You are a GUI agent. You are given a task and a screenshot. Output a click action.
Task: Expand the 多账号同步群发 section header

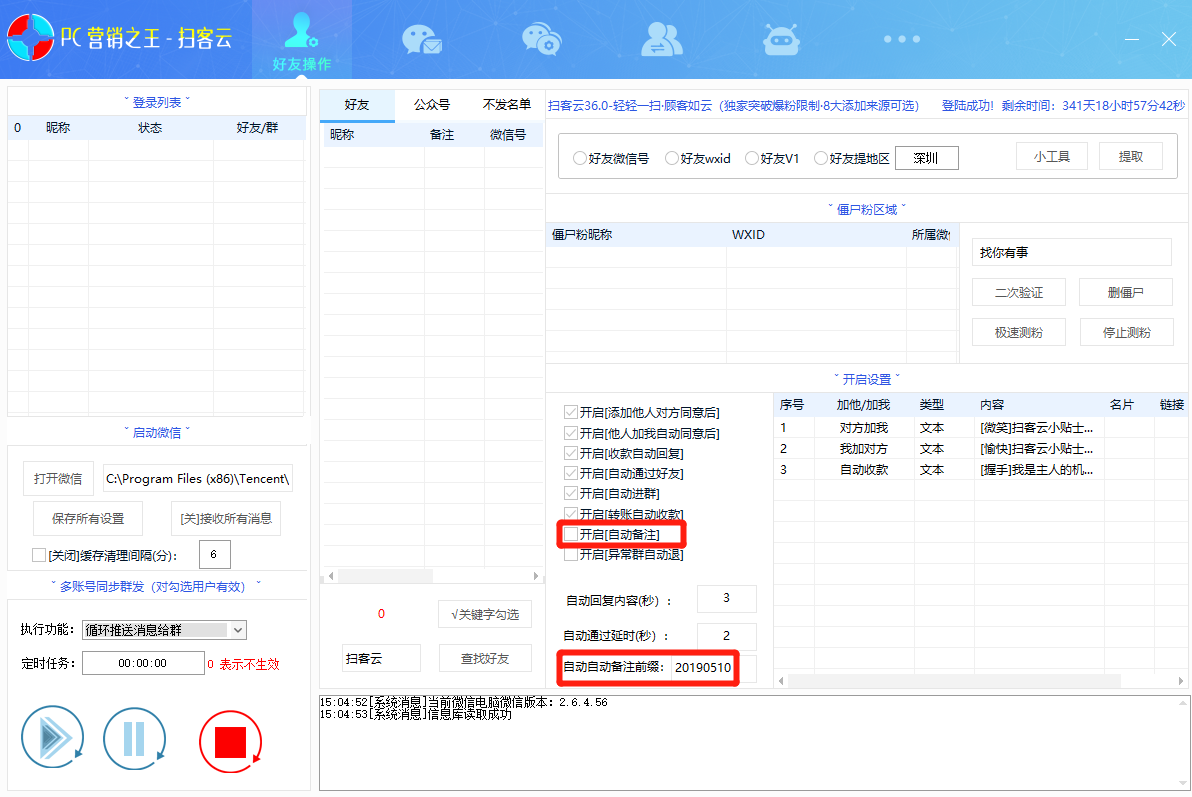156,589
